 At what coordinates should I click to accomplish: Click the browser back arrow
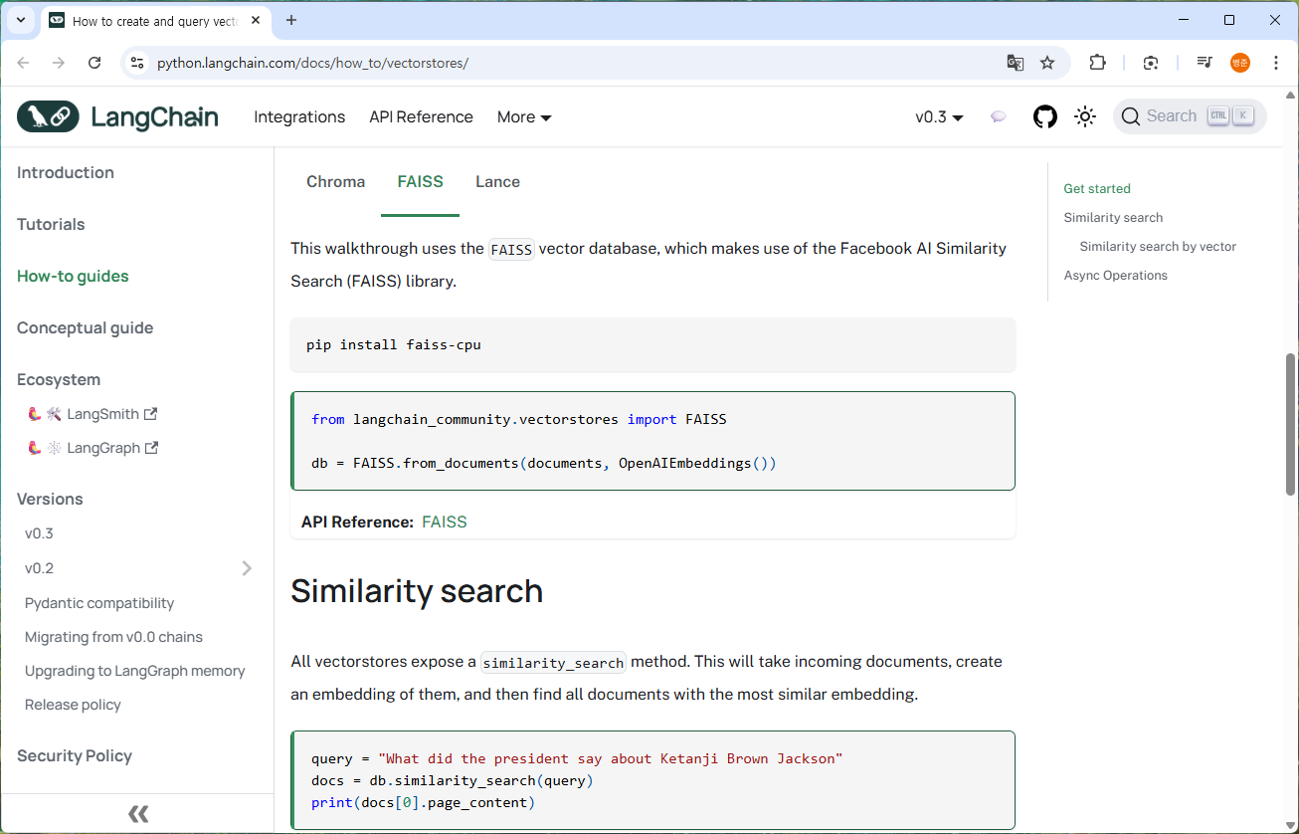[x=23, y=63]
